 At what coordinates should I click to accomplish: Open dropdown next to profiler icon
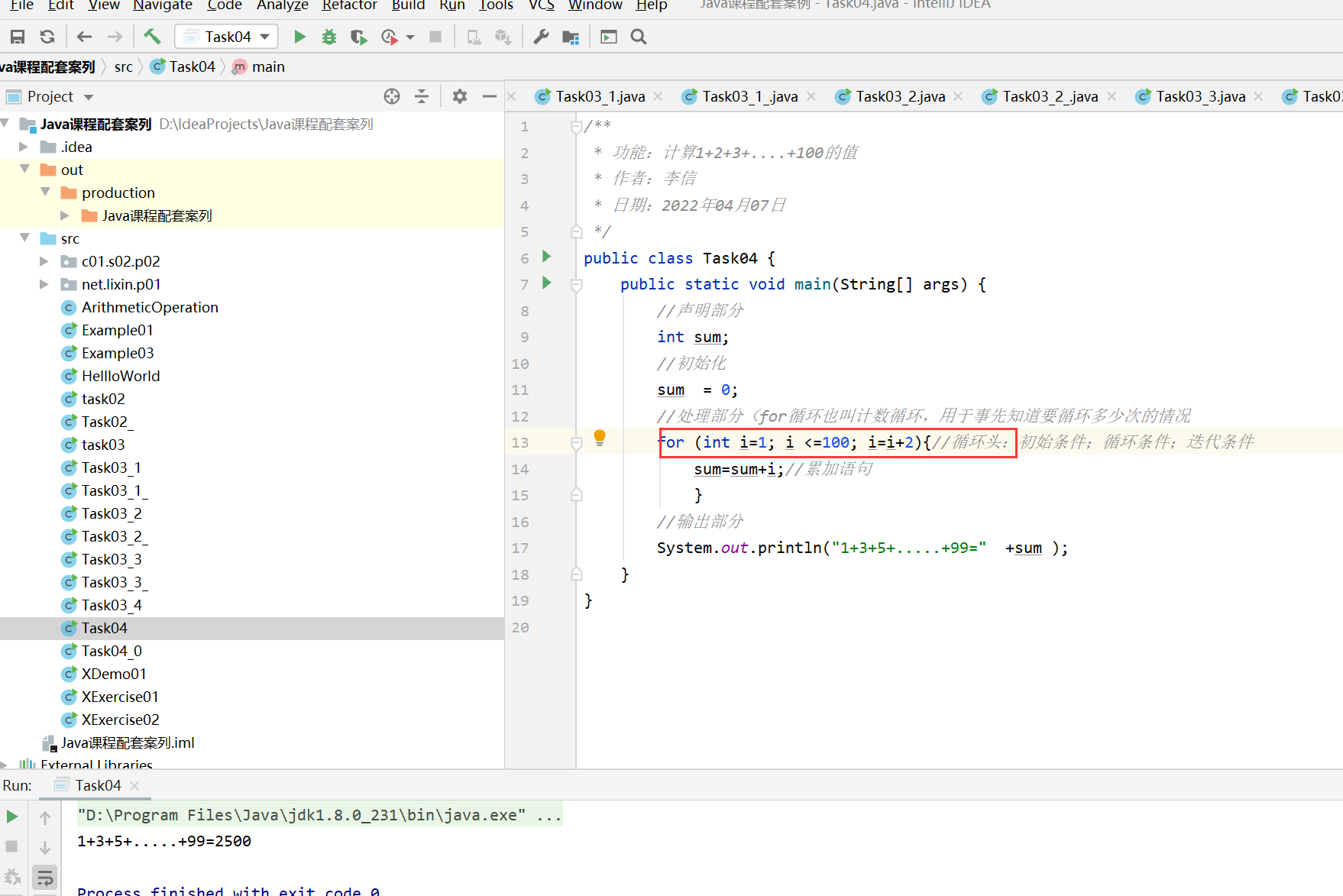(410, 37)
